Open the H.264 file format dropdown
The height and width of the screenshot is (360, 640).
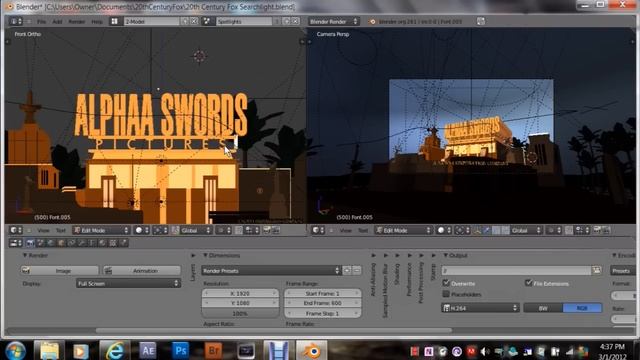(x=480, y=308)
